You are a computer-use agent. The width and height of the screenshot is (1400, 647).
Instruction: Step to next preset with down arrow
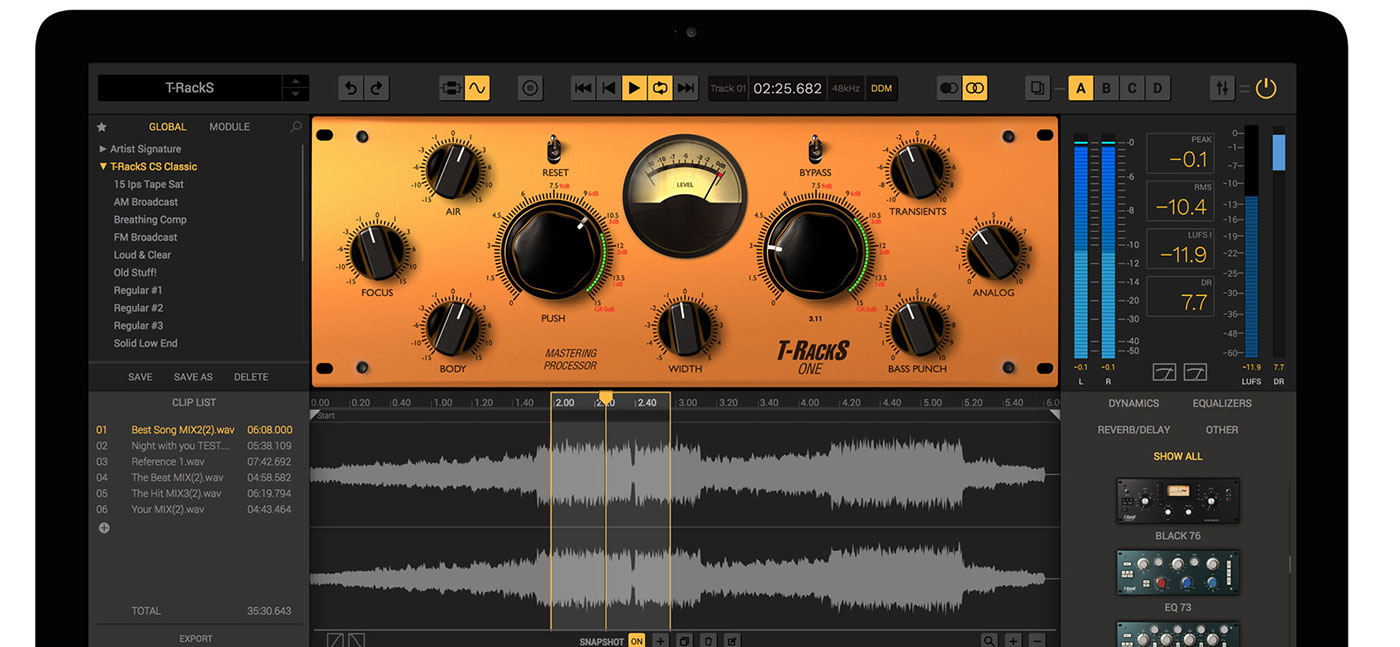(x=294, y=94)
